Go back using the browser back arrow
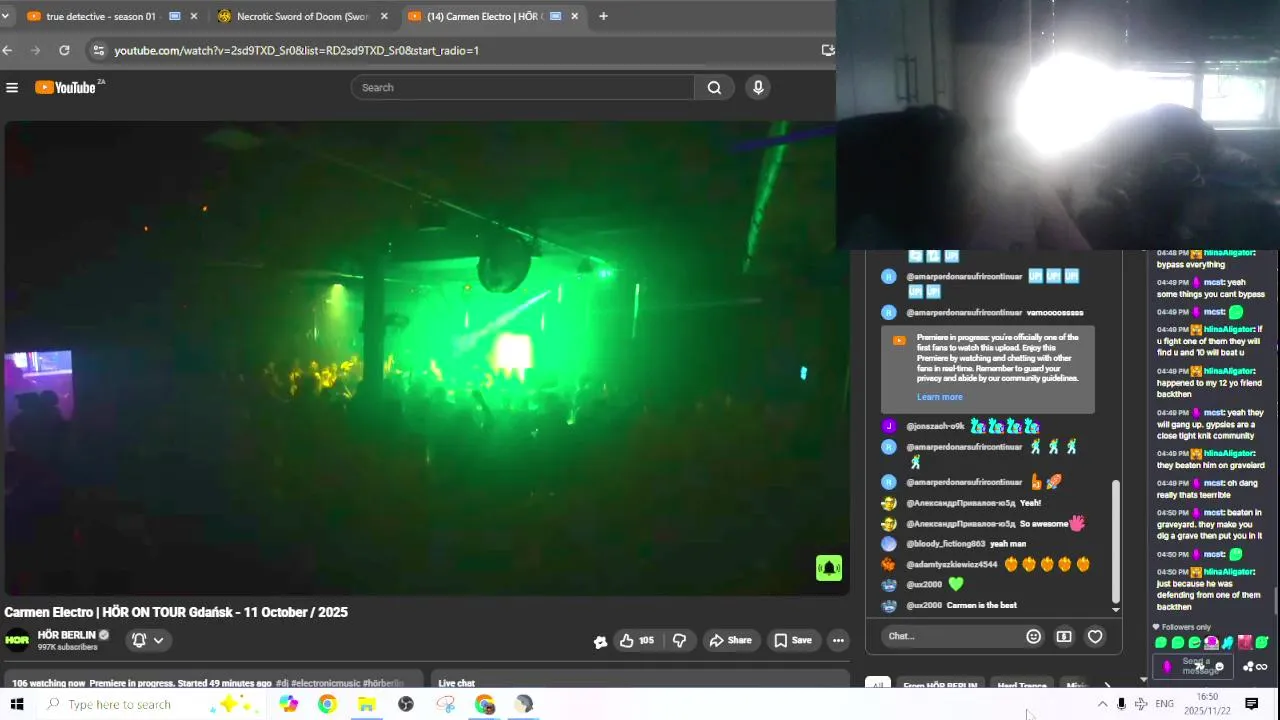 click(7, 50)
